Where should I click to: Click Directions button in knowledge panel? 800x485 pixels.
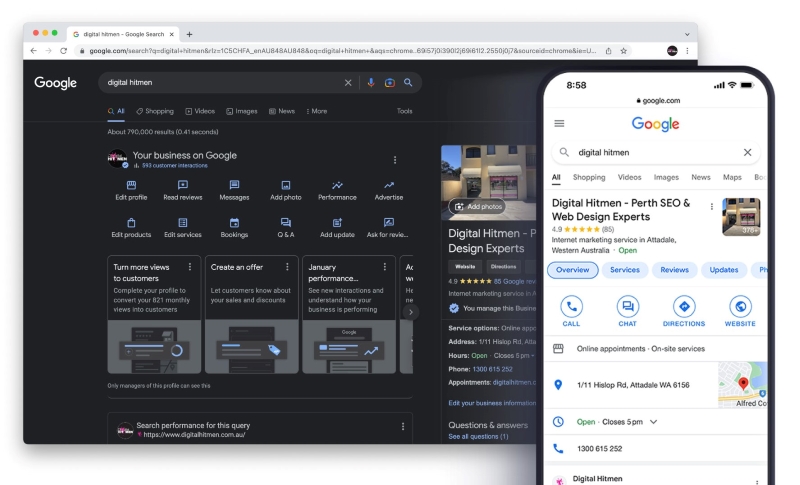pos(503,266)
